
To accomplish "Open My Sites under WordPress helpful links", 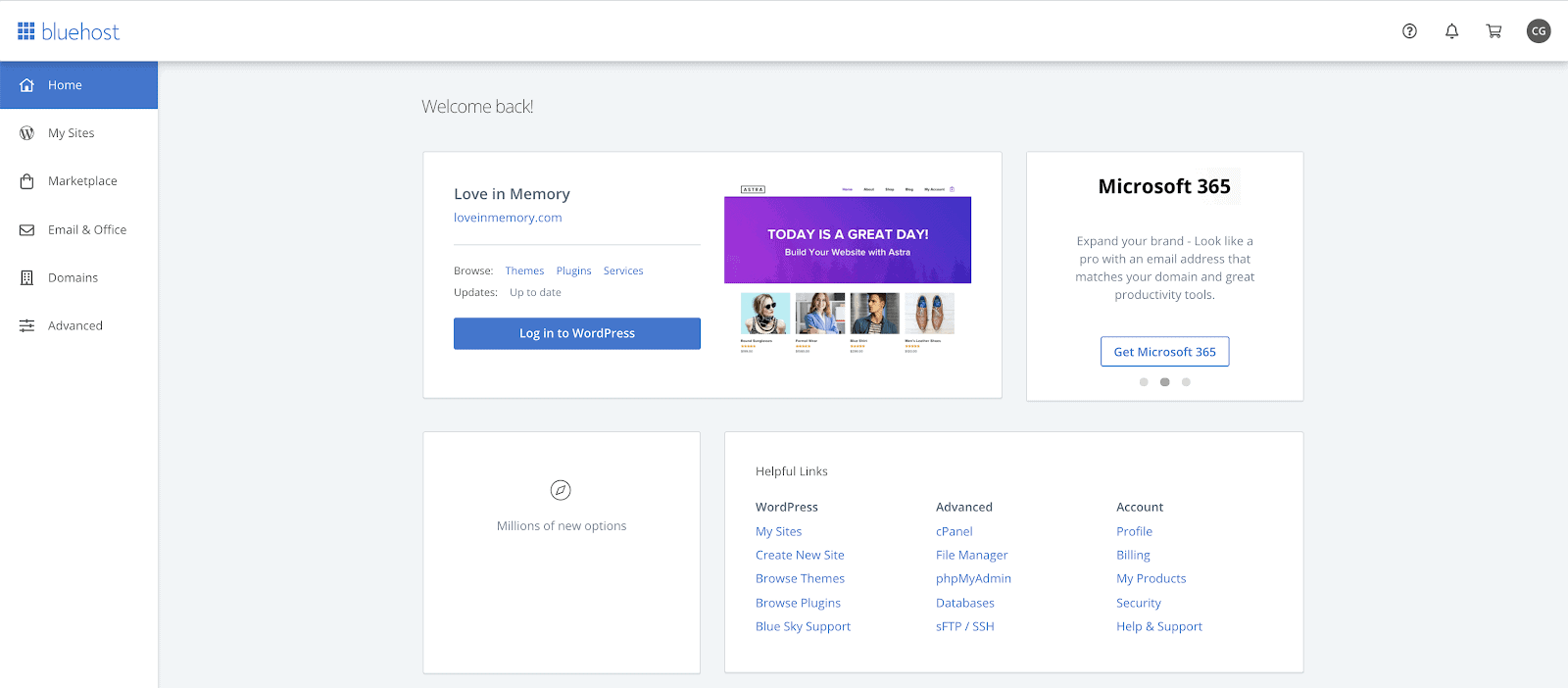I will coord(778,531).
